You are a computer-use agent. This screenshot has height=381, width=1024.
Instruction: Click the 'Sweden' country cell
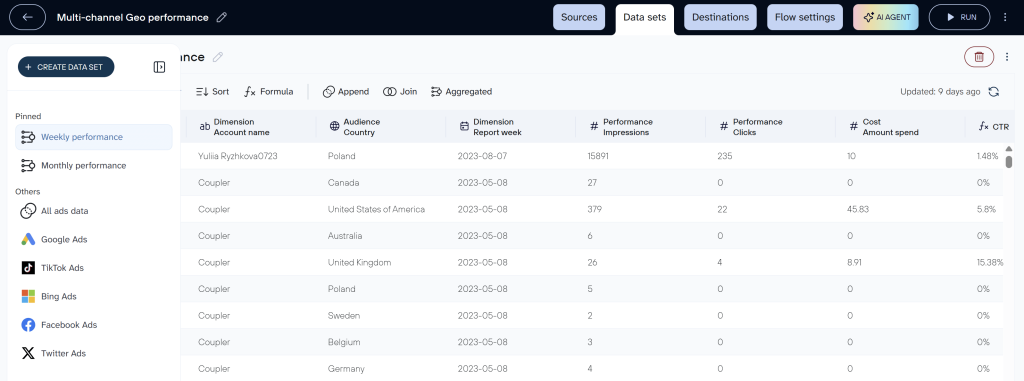pos(344,316)
